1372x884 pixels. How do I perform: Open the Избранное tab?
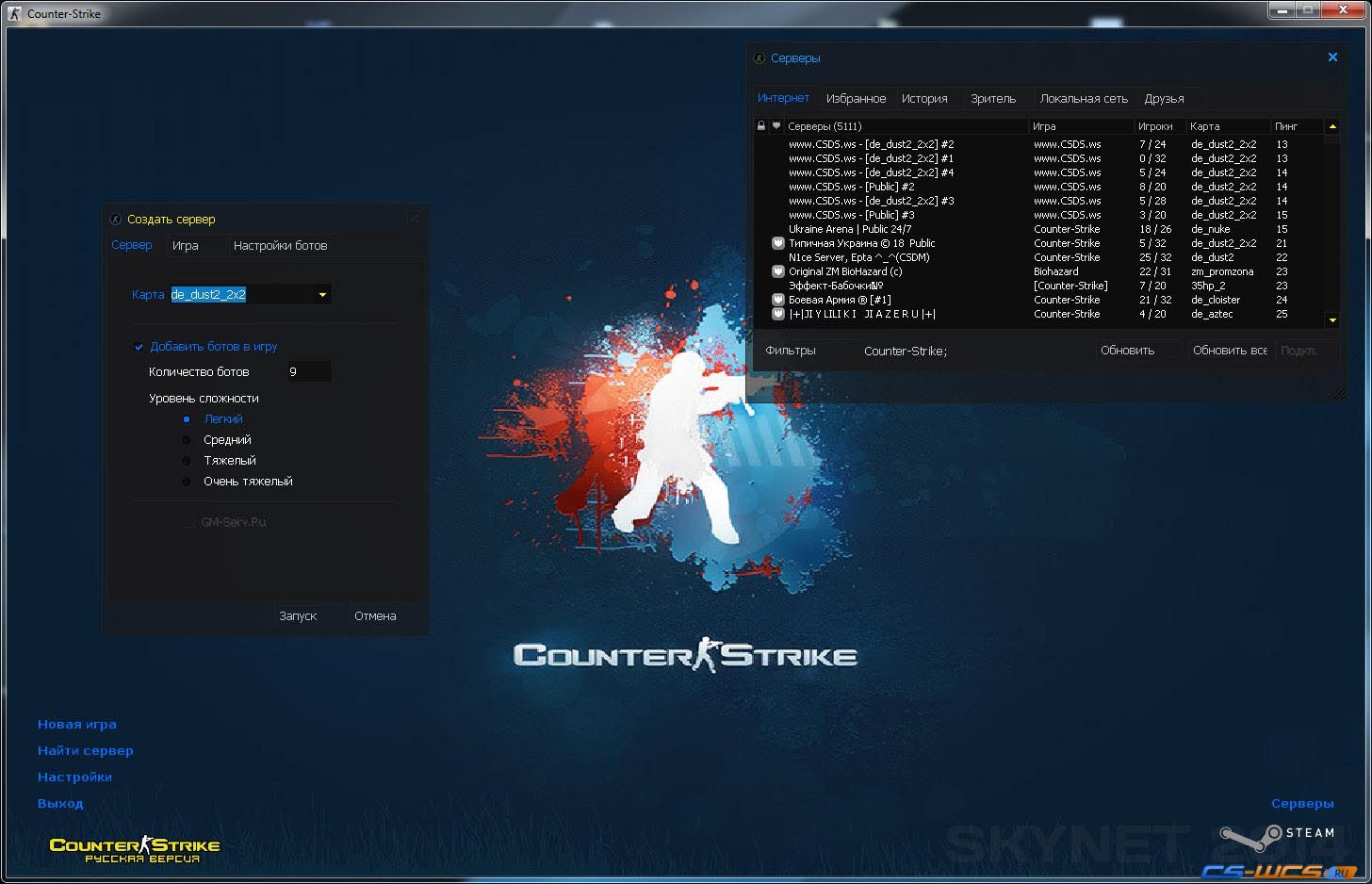pyautogui.click(x=856, y=99)
